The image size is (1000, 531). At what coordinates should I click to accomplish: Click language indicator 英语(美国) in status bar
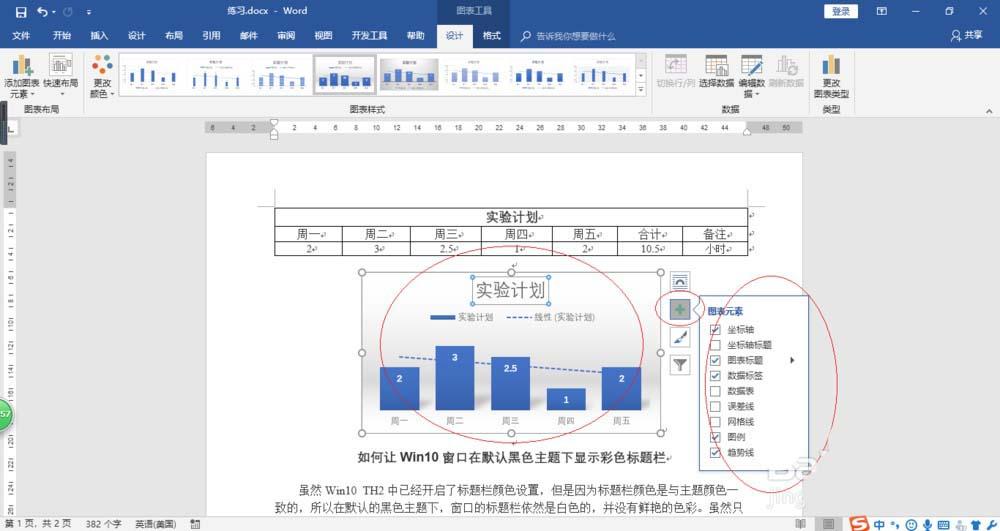coord(155,523)
